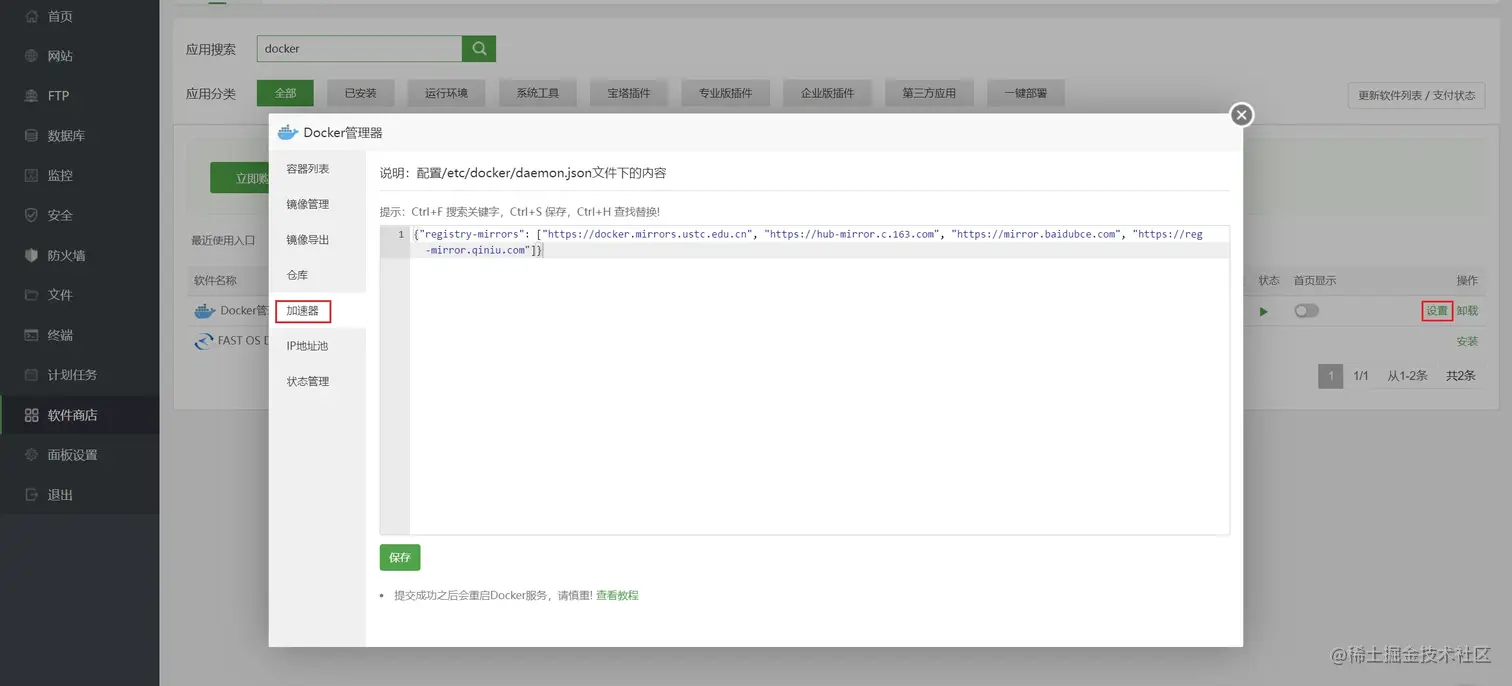The height and width of the screenshot is (686, 1512).
Task: Click the grid icon beside 软件商店
Action: tap(31, 415)
